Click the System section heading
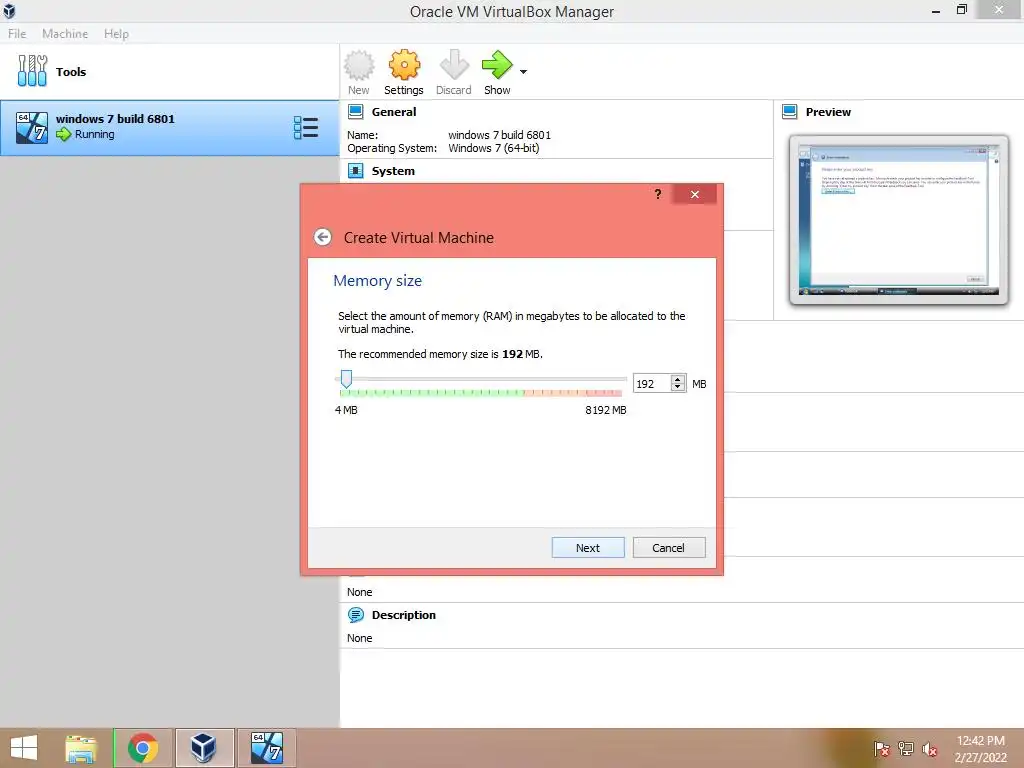This screenshot has width=1024, height=768. coord(393,171)
